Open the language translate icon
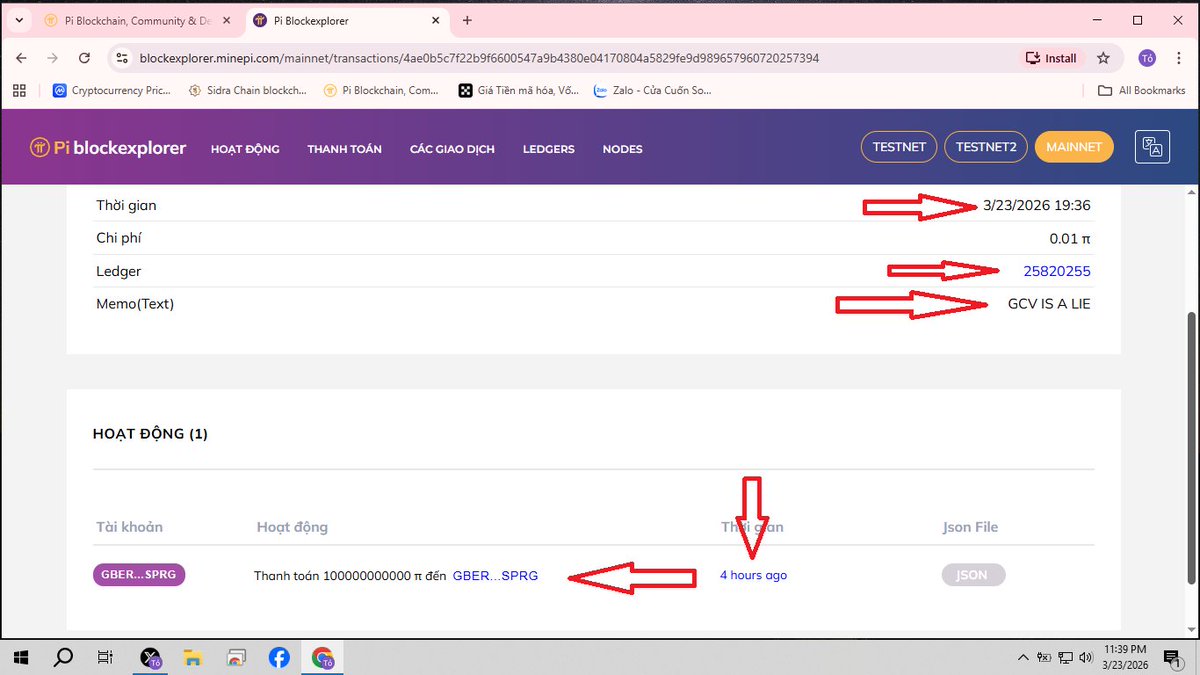 point(1153,147)
